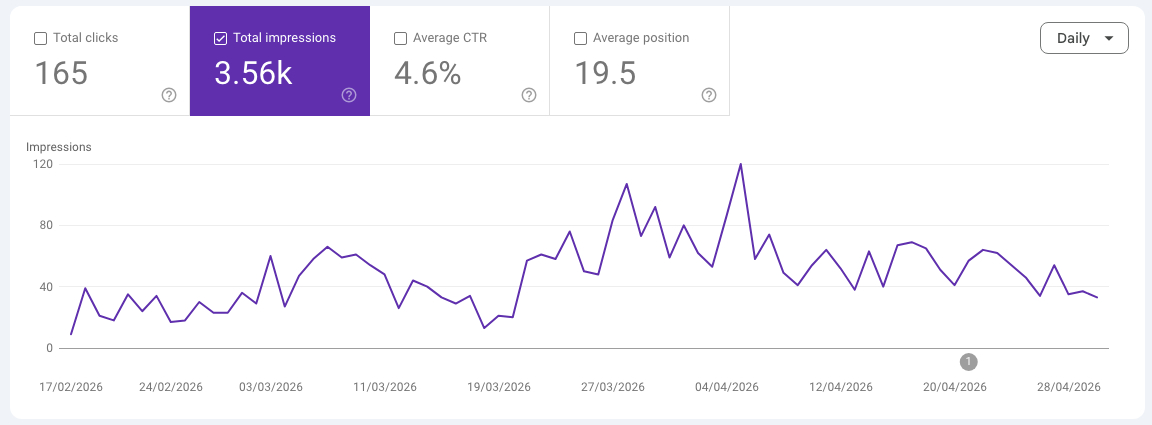The width and height of the screenshot is (1152, 425).
Task: Open help icon for Total clicks
Action: pyautogui.click(x=169, y=95)
